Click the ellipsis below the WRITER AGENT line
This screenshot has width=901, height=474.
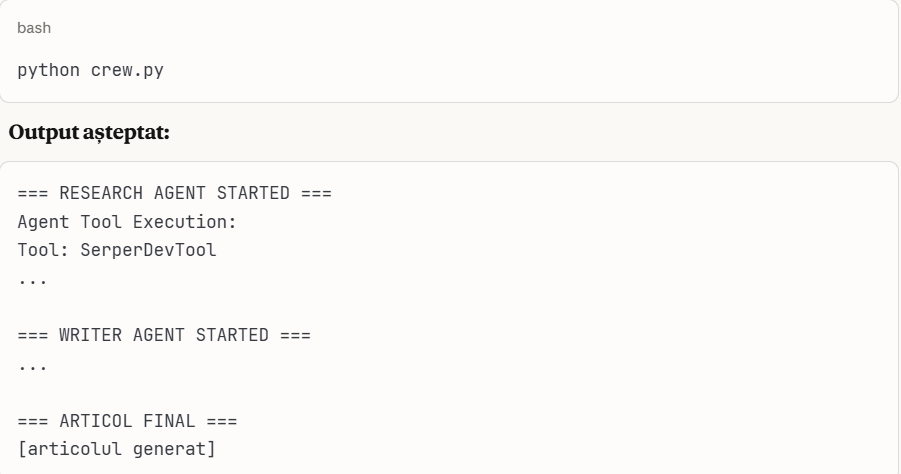(x=32, y=362)
